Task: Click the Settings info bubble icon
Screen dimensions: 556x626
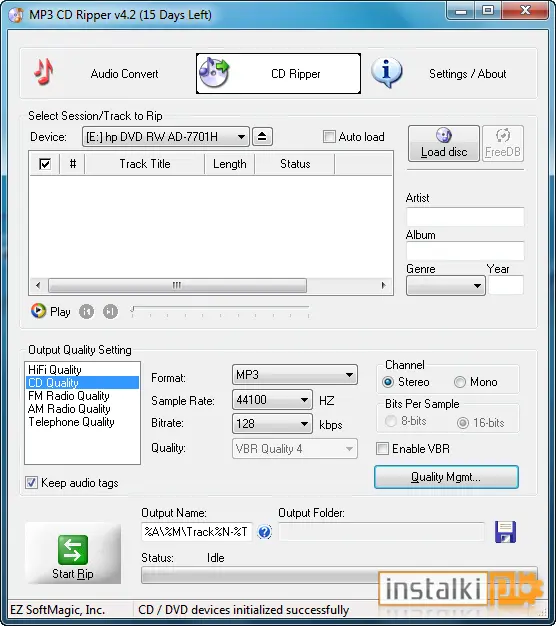Action: tap(386, 72)
